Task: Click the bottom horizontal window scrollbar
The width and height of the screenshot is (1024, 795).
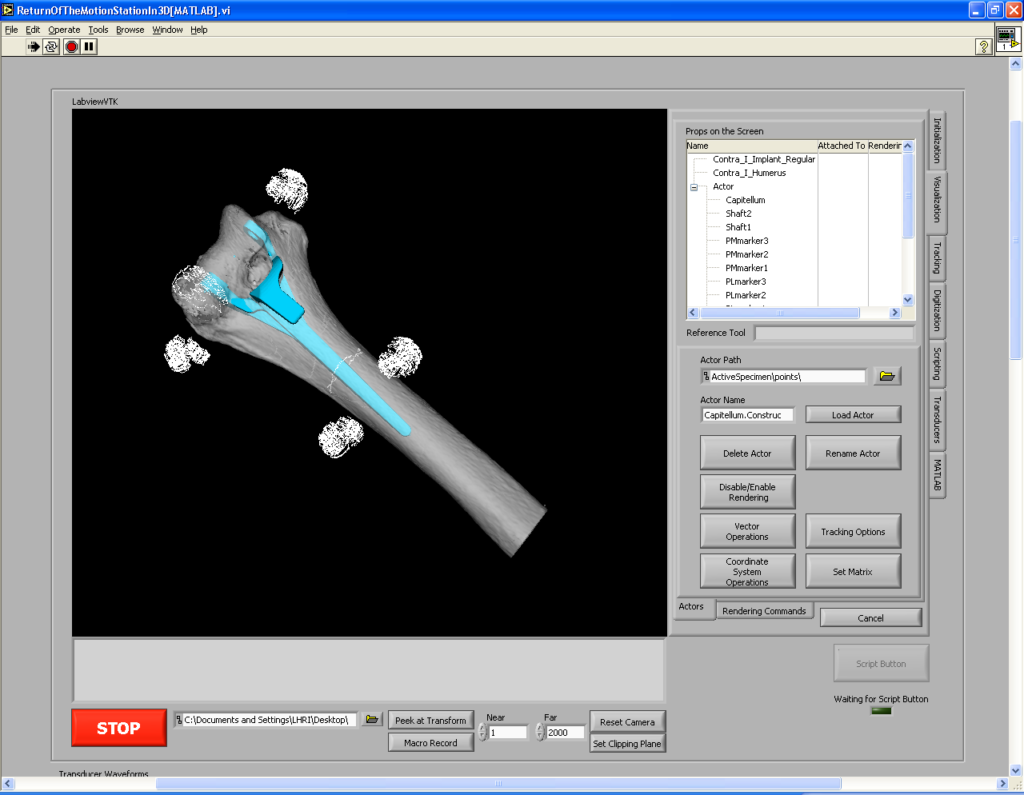Action: point(498,783)
